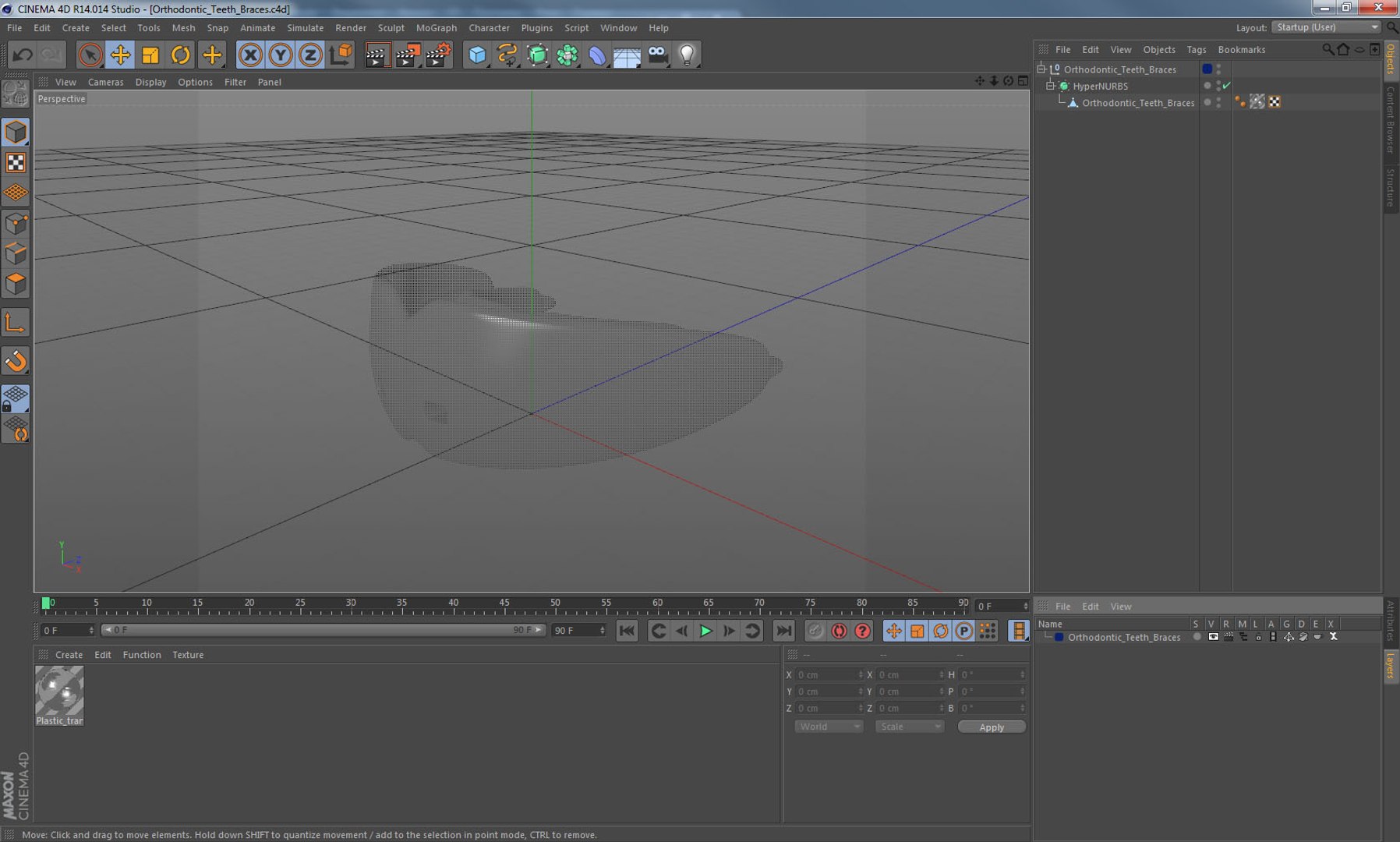The image size is (1400, 842).
Task: Collapse the root Orthodontic_Teeth_Braces object tree
Action: point(1041,69)
